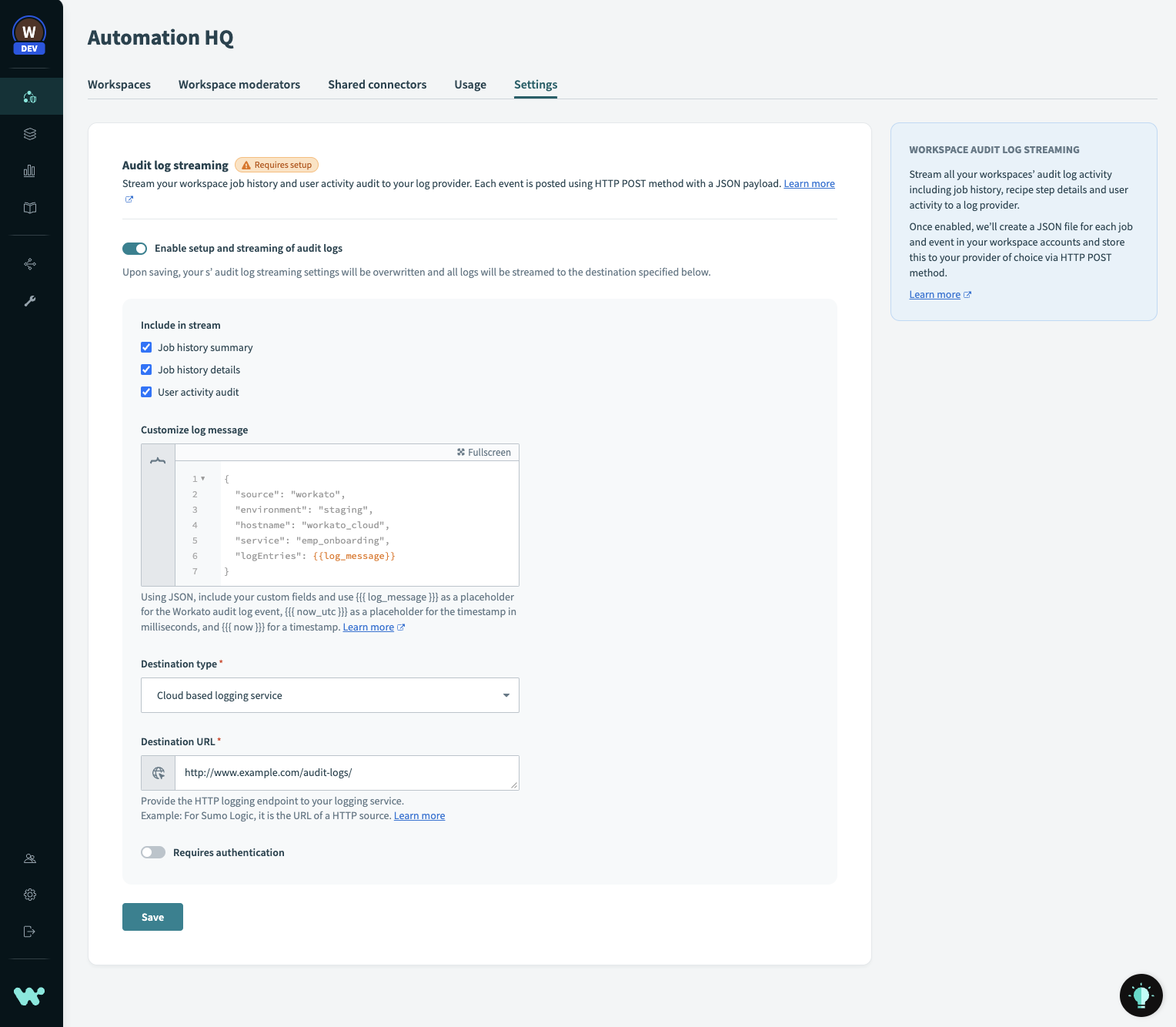
Task: Open the lightbulb help button
Action: click(1141, 995)
